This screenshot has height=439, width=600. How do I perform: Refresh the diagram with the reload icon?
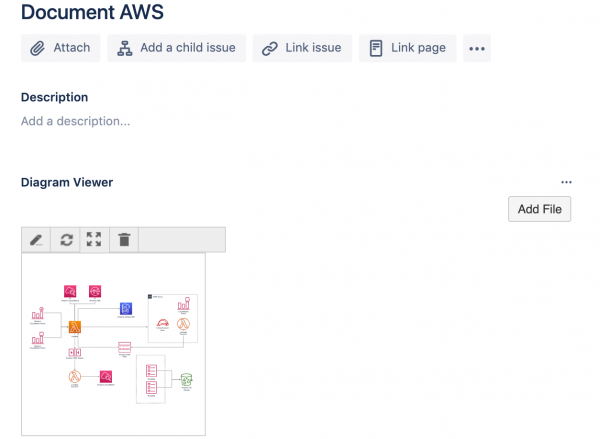tap(66, 240)
